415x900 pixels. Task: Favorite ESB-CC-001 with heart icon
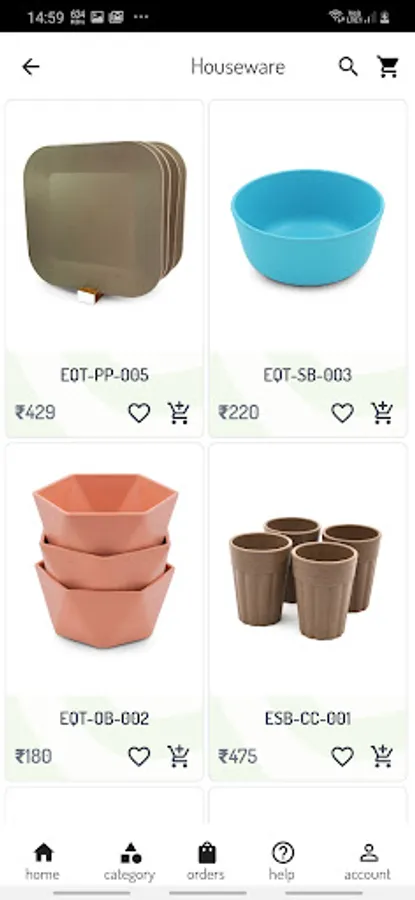[343, 757]
